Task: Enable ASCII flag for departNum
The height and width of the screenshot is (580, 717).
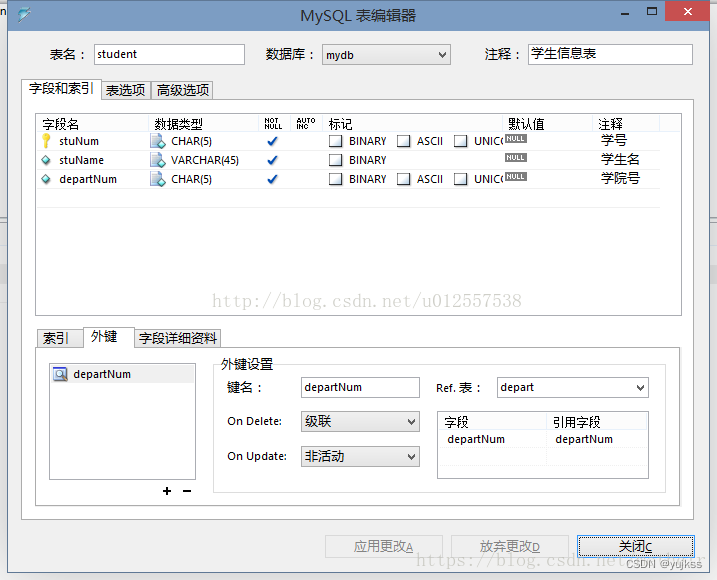Action: tap(403, 179)
